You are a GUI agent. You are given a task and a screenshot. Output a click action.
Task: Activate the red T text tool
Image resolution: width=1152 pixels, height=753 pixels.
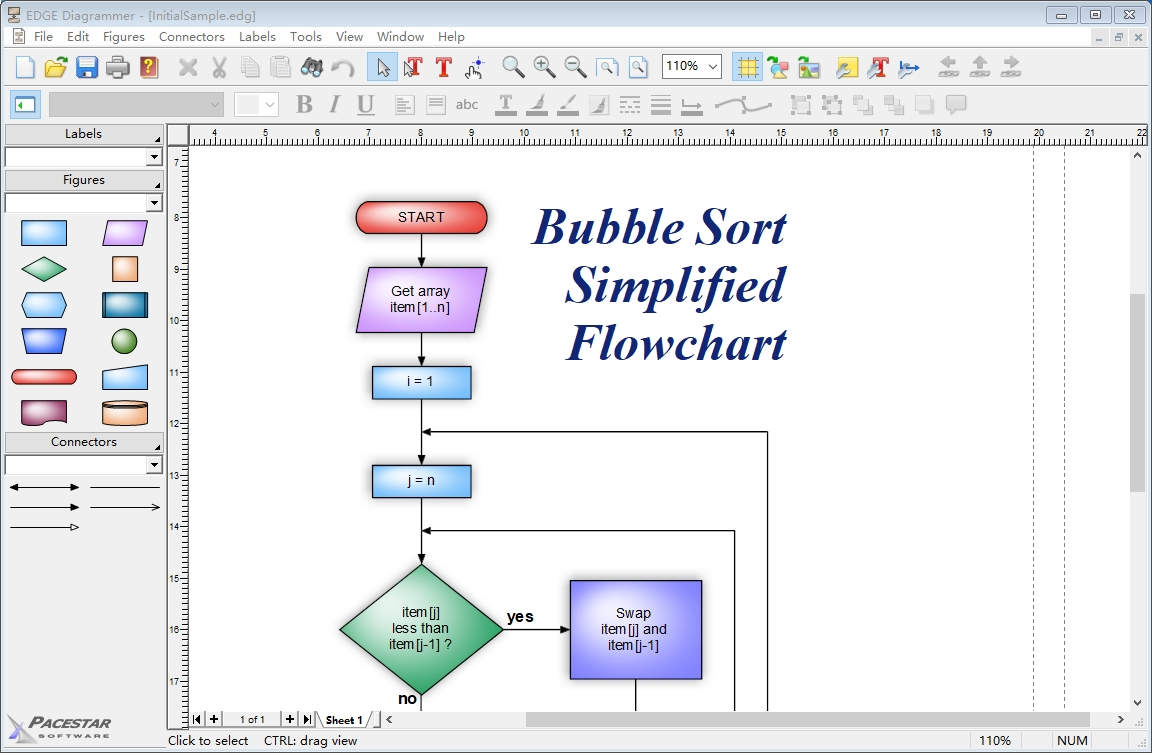443,68
